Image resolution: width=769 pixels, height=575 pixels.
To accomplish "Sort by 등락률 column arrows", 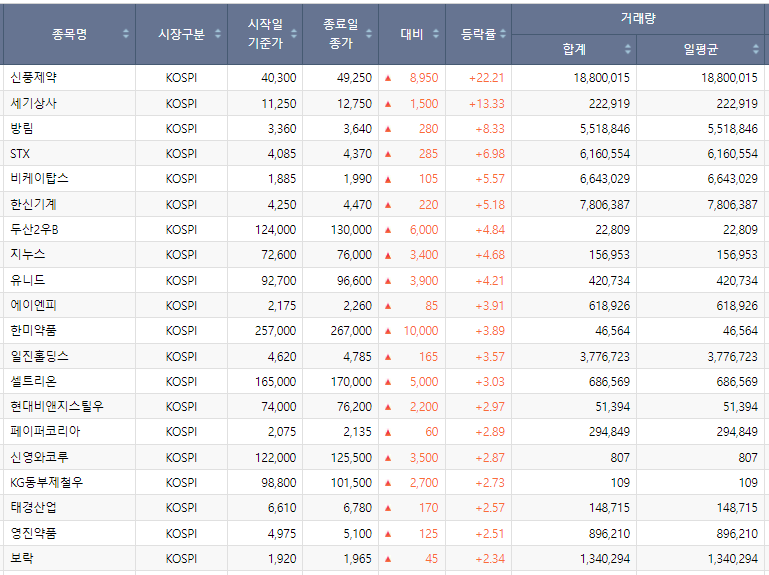I will click(503, 34).
